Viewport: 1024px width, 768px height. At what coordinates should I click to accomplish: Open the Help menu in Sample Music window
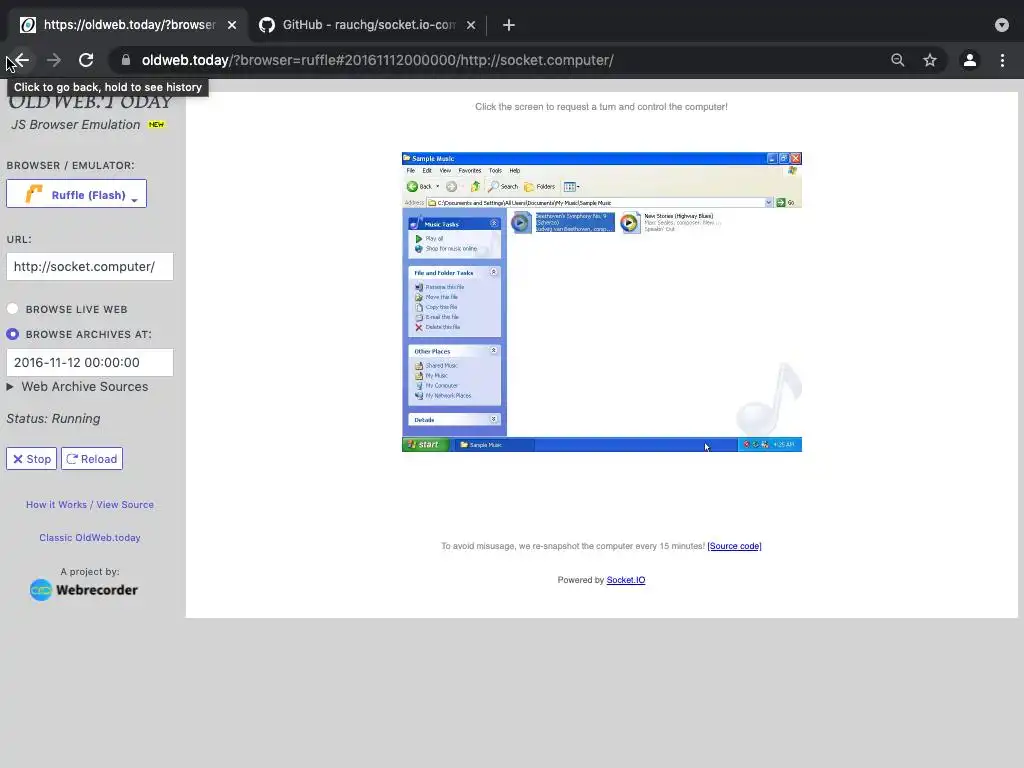pyautogui.click(x=515, y=170)
